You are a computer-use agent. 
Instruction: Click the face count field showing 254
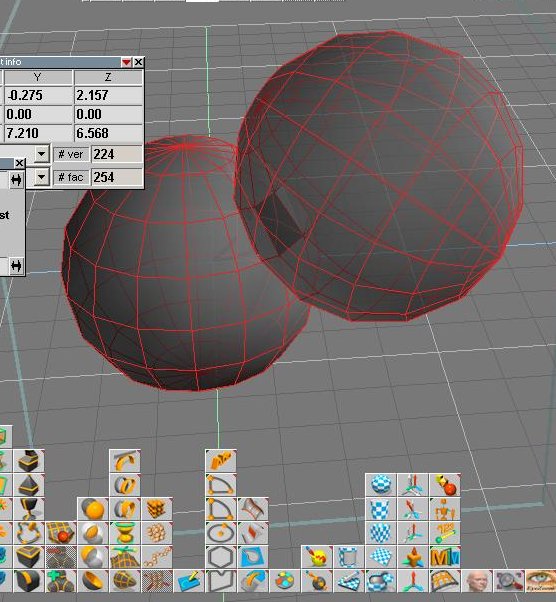click(x=116, y=177)
